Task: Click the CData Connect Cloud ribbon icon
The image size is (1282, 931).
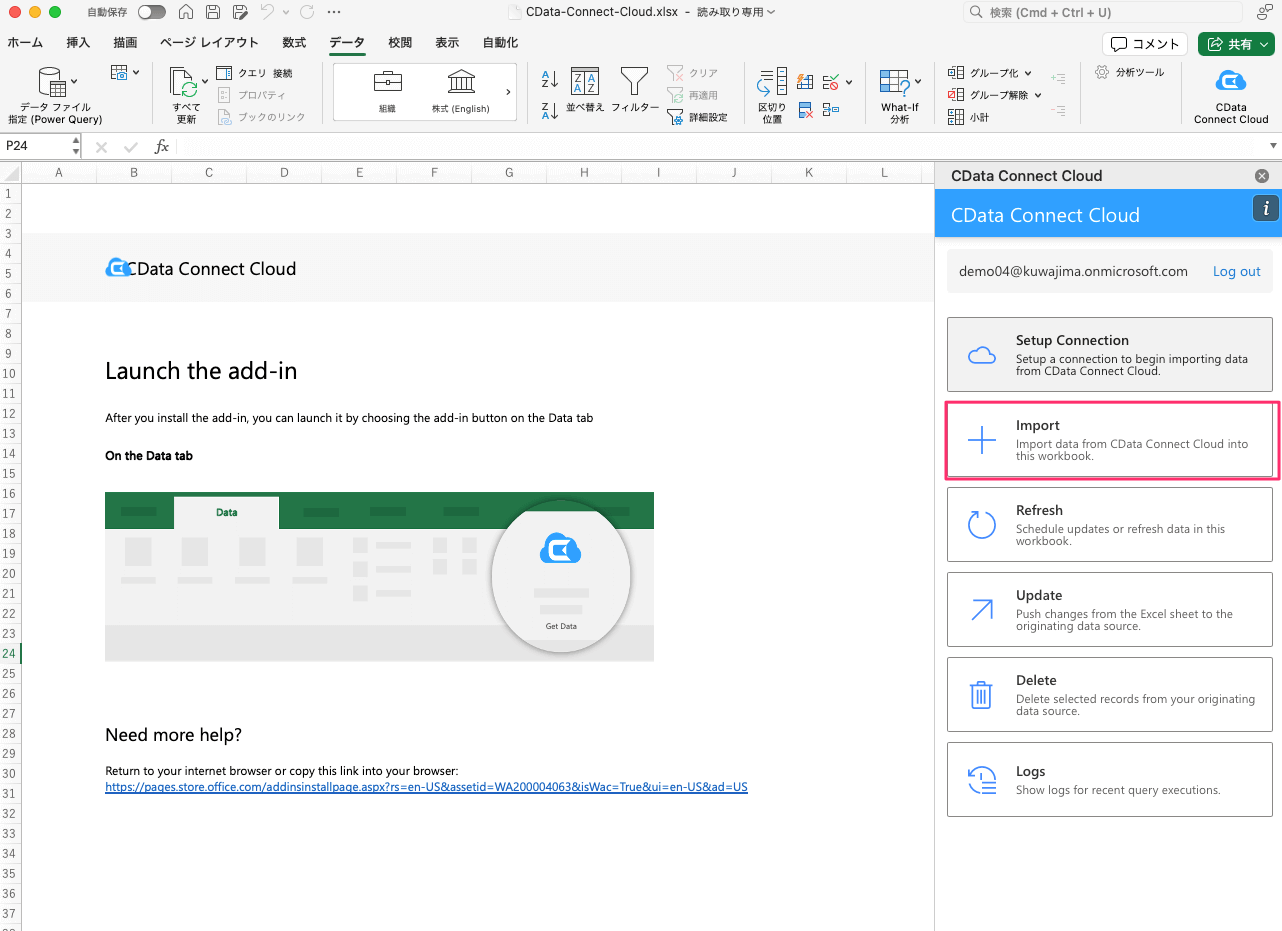Action: 1230,82
